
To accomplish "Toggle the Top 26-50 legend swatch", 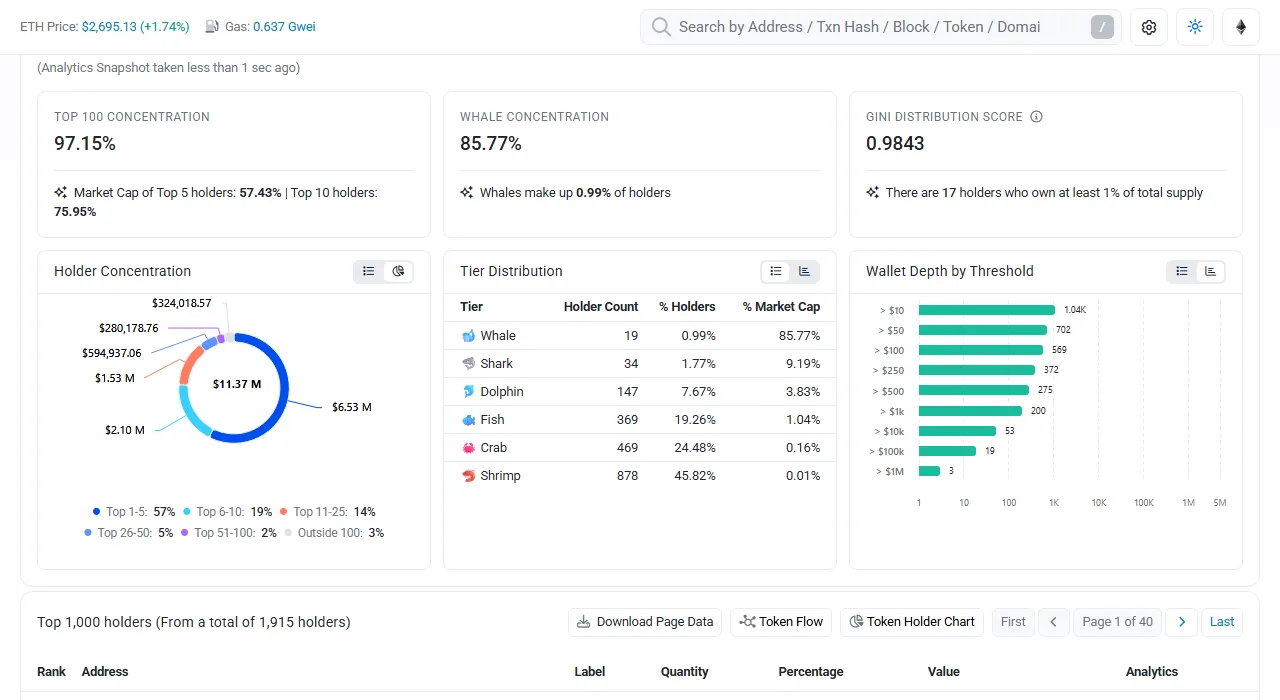I will tap(88, 533).
